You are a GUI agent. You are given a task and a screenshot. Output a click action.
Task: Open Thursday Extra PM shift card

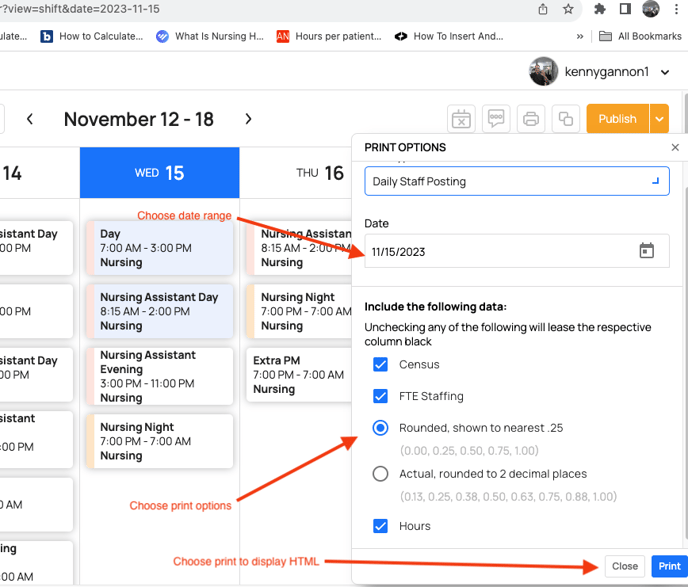coord(299,375)
